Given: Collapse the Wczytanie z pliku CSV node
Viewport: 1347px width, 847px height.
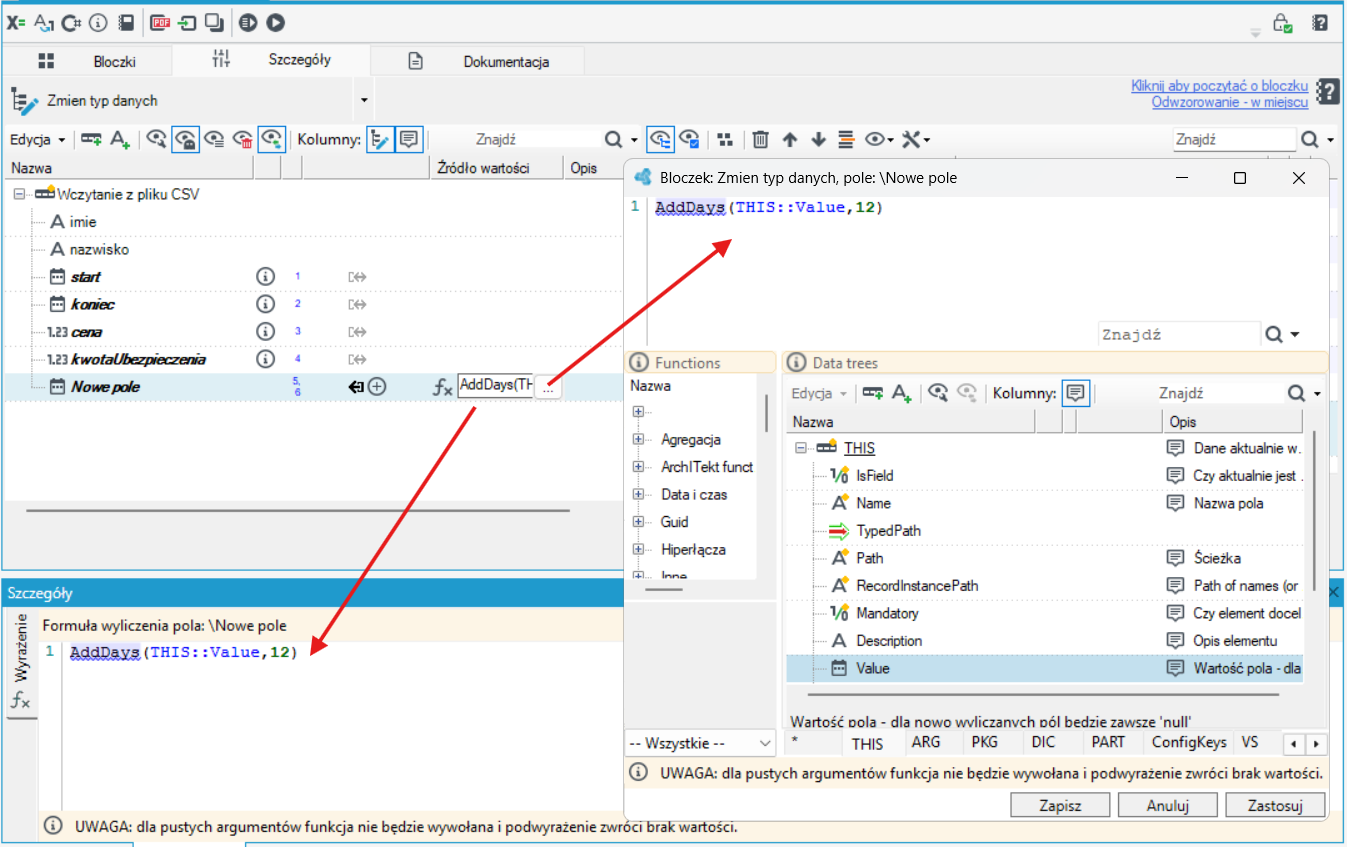Looking at the screenshot, I should click(19, 194).
